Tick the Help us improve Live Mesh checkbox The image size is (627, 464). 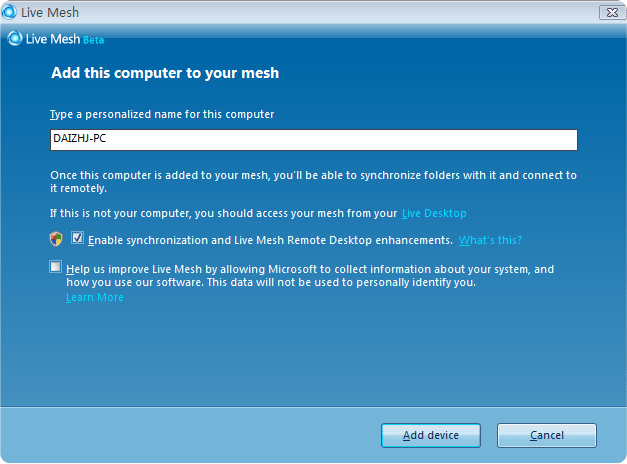(56, 266)
